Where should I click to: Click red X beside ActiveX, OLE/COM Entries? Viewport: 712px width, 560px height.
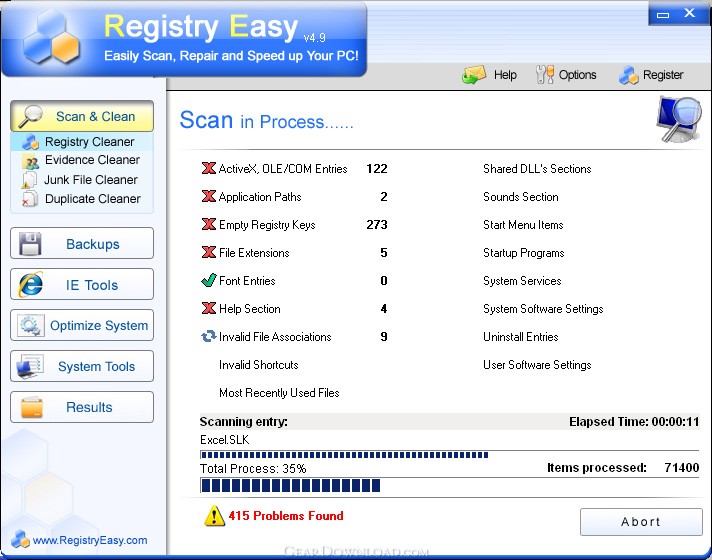pos(208,168)
